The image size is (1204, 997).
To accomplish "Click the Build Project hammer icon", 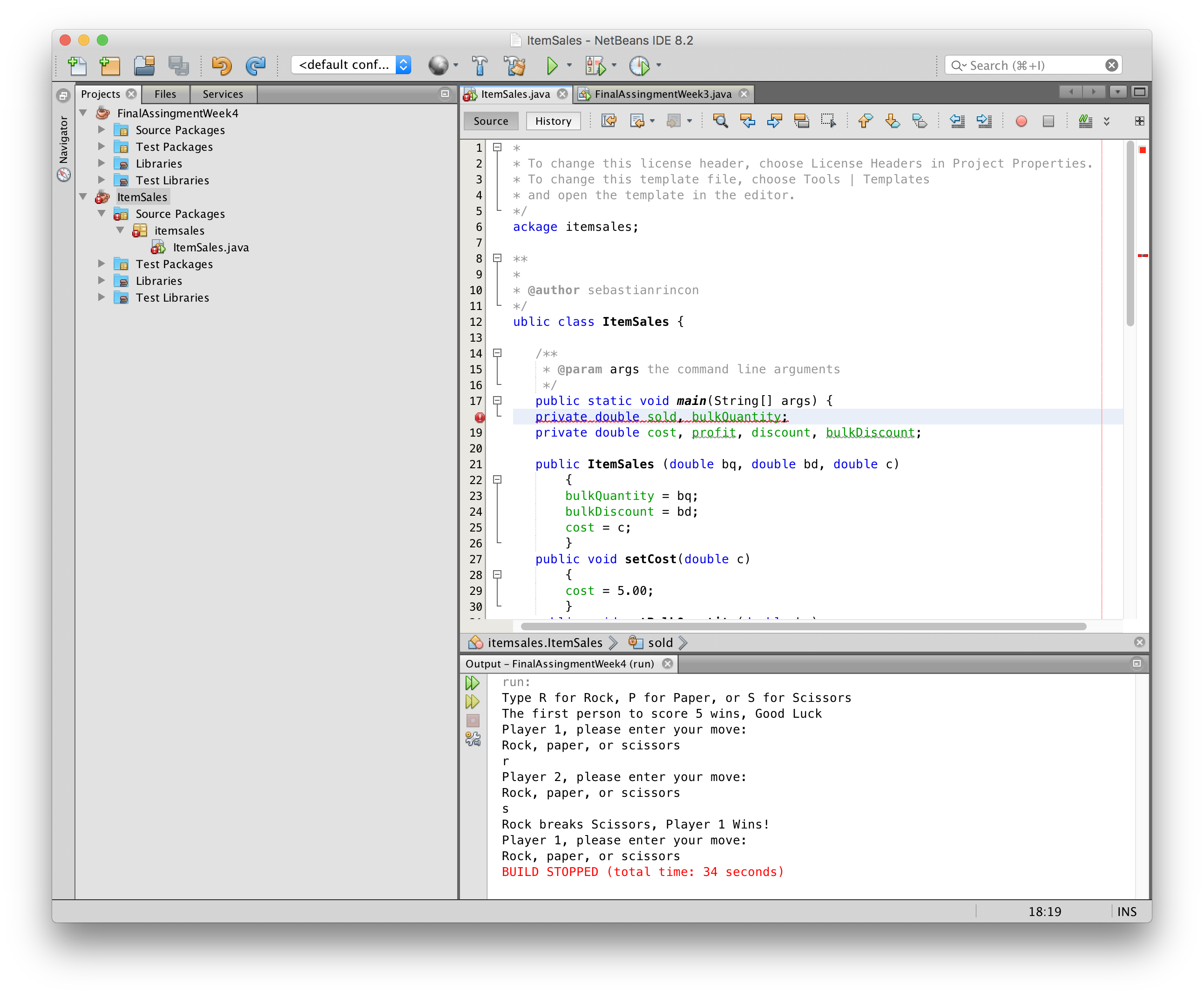I will point(480,65).
